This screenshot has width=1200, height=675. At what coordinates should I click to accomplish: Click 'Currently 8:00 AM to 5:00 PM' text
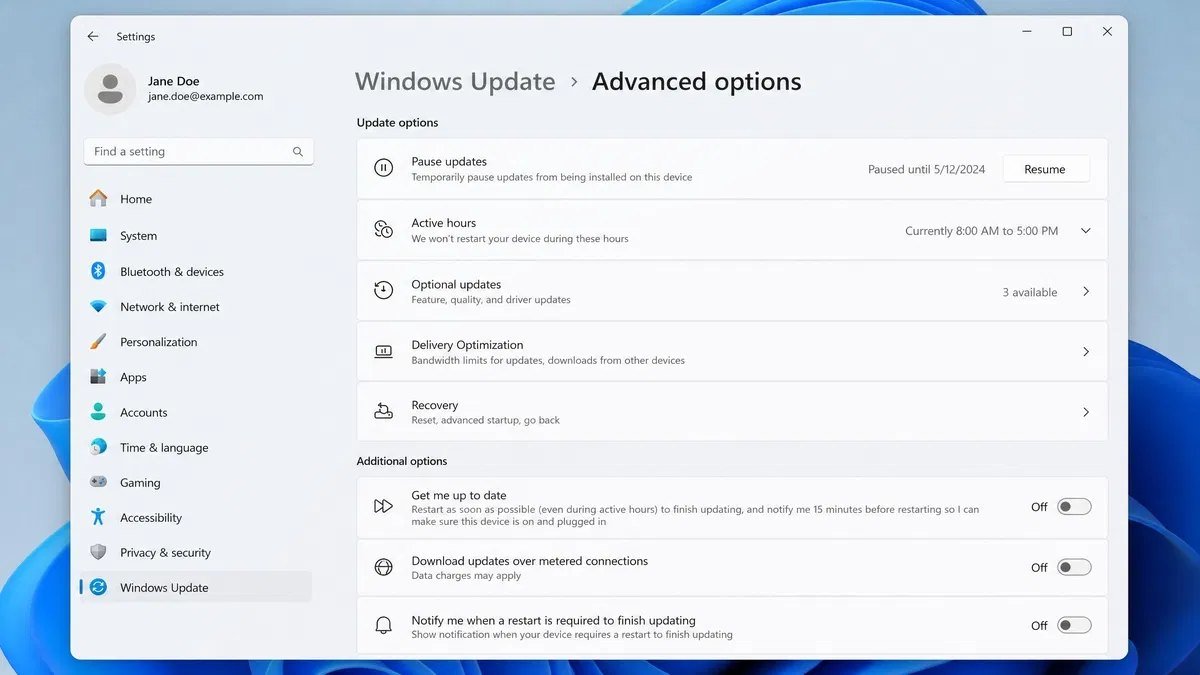pos(981,231)
